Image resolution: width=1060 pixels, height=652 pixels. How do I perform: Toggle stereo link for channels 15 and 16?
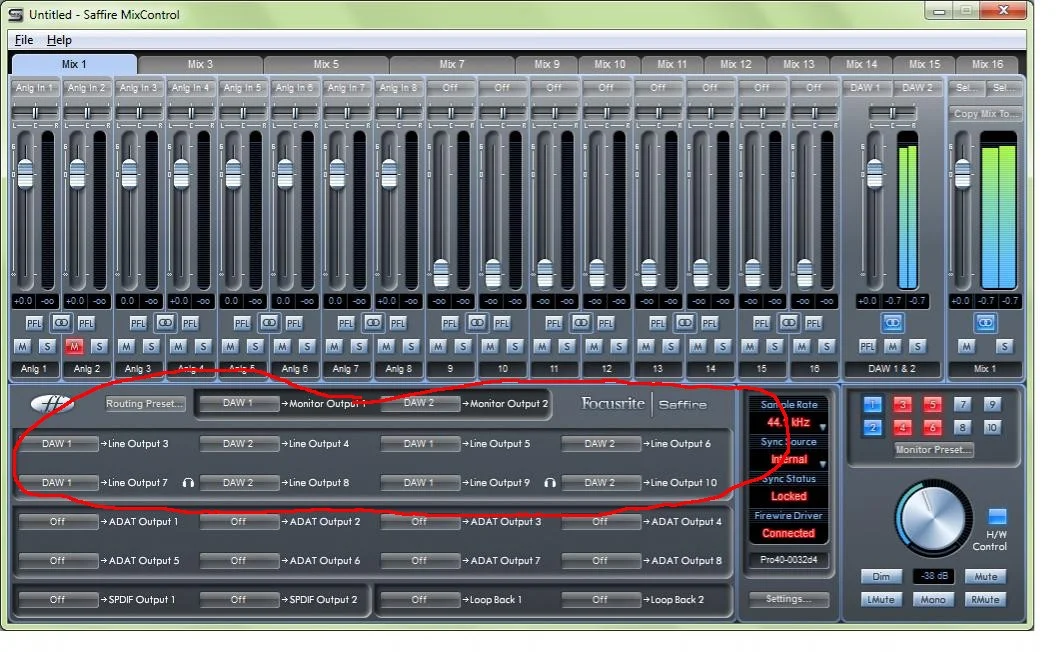tap(788, 323)
